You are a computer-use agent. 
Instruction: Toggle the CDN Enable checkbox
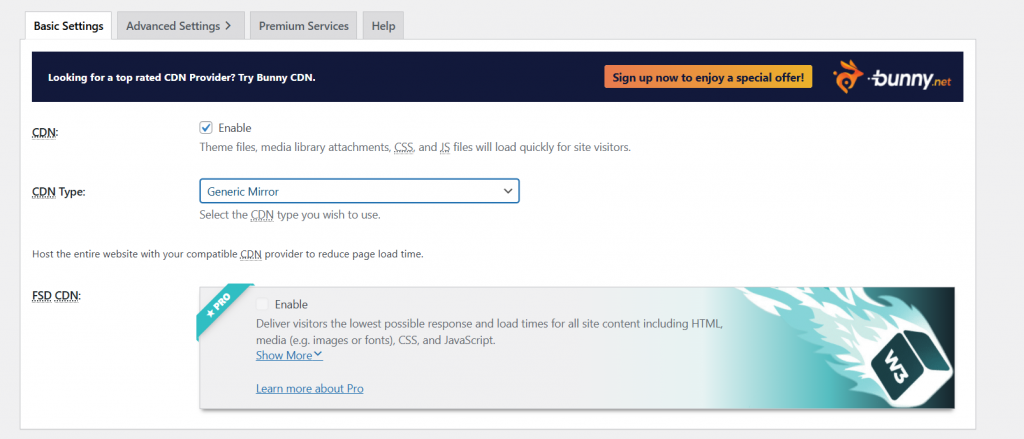pyautogui.click(x=206, y=128)
